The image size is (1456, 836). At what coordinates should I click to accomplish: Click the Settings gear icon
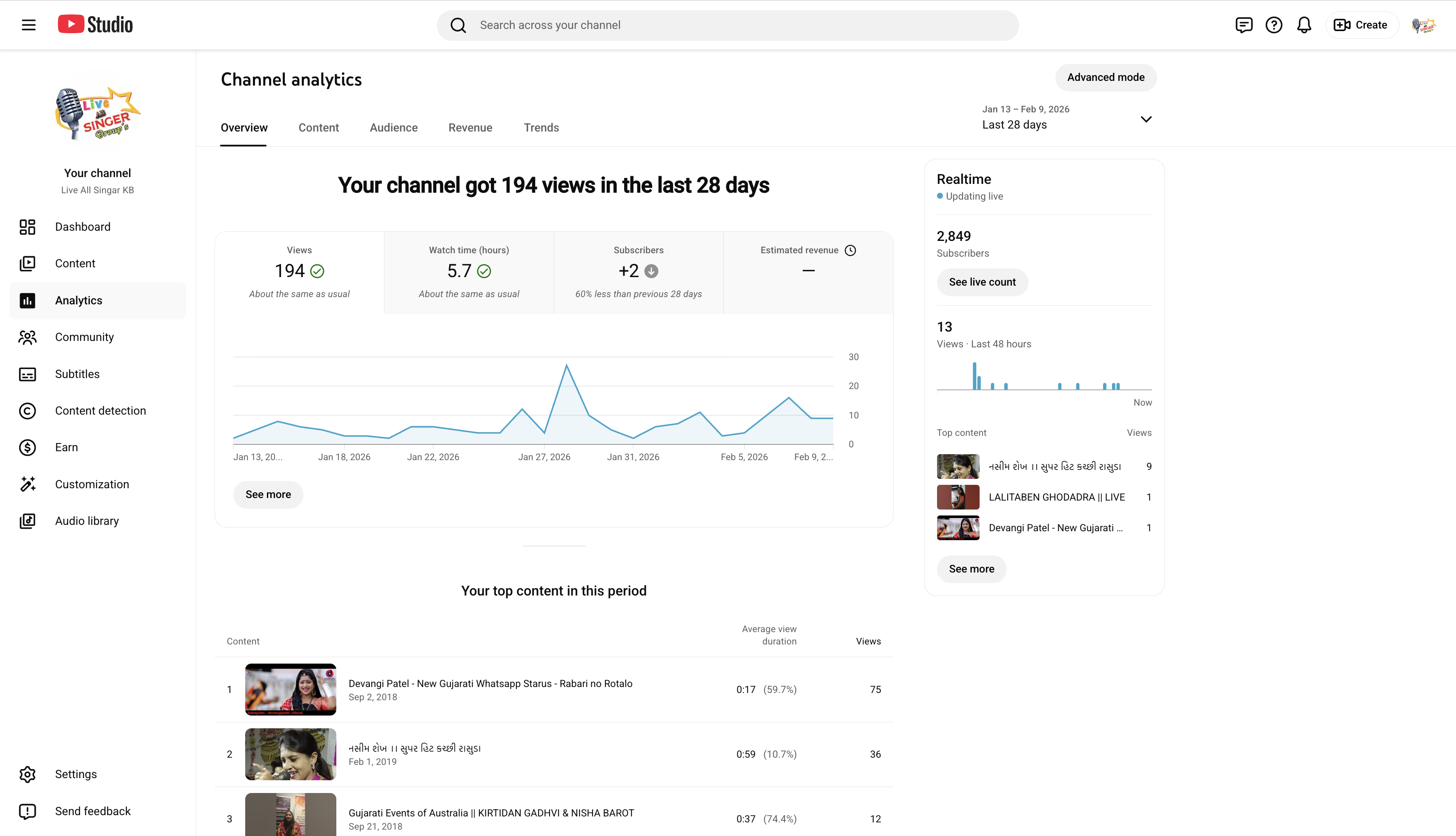click(x=28, y=775)
